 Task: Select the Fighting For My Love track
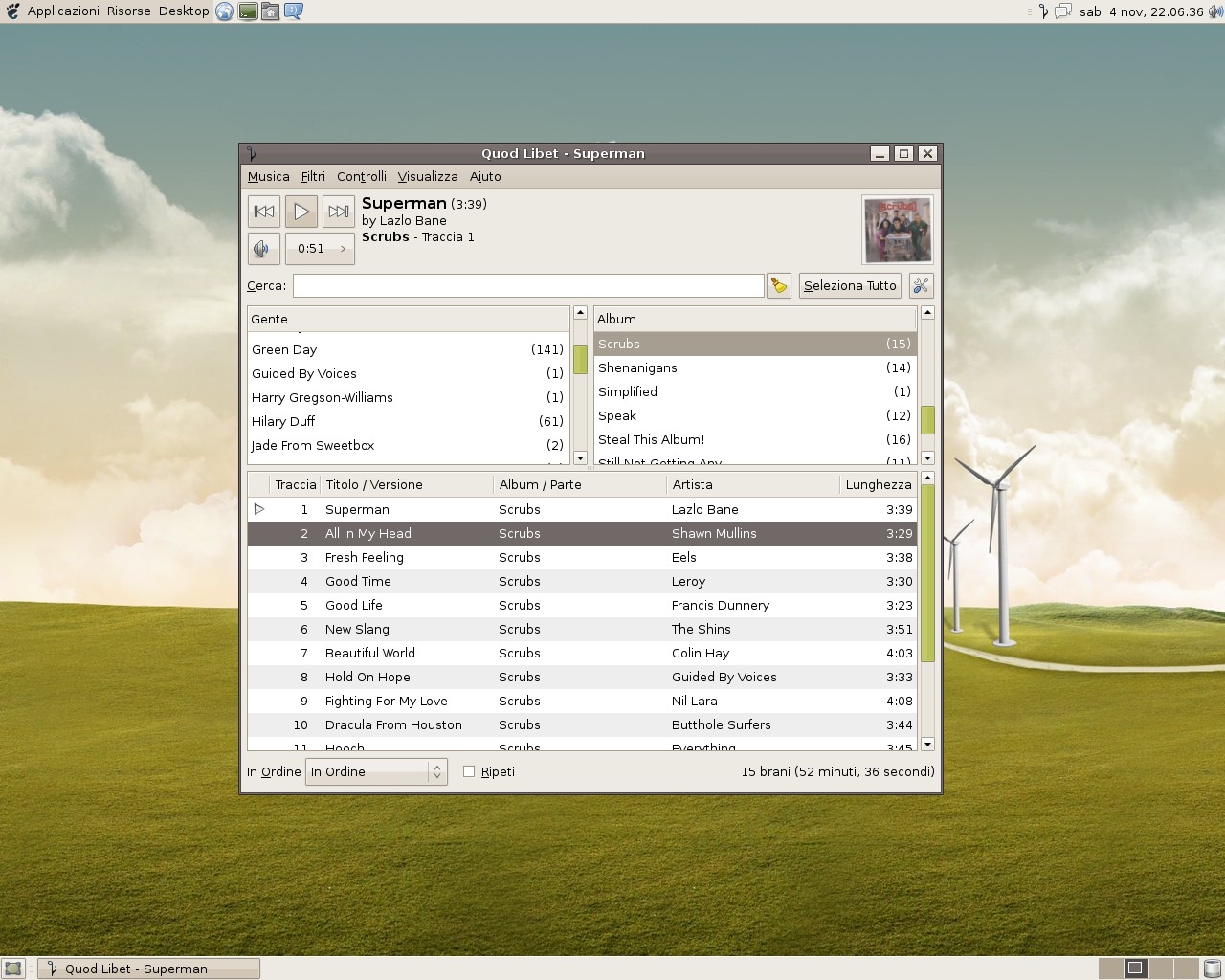pyautogui.click(x=582, y=702)
